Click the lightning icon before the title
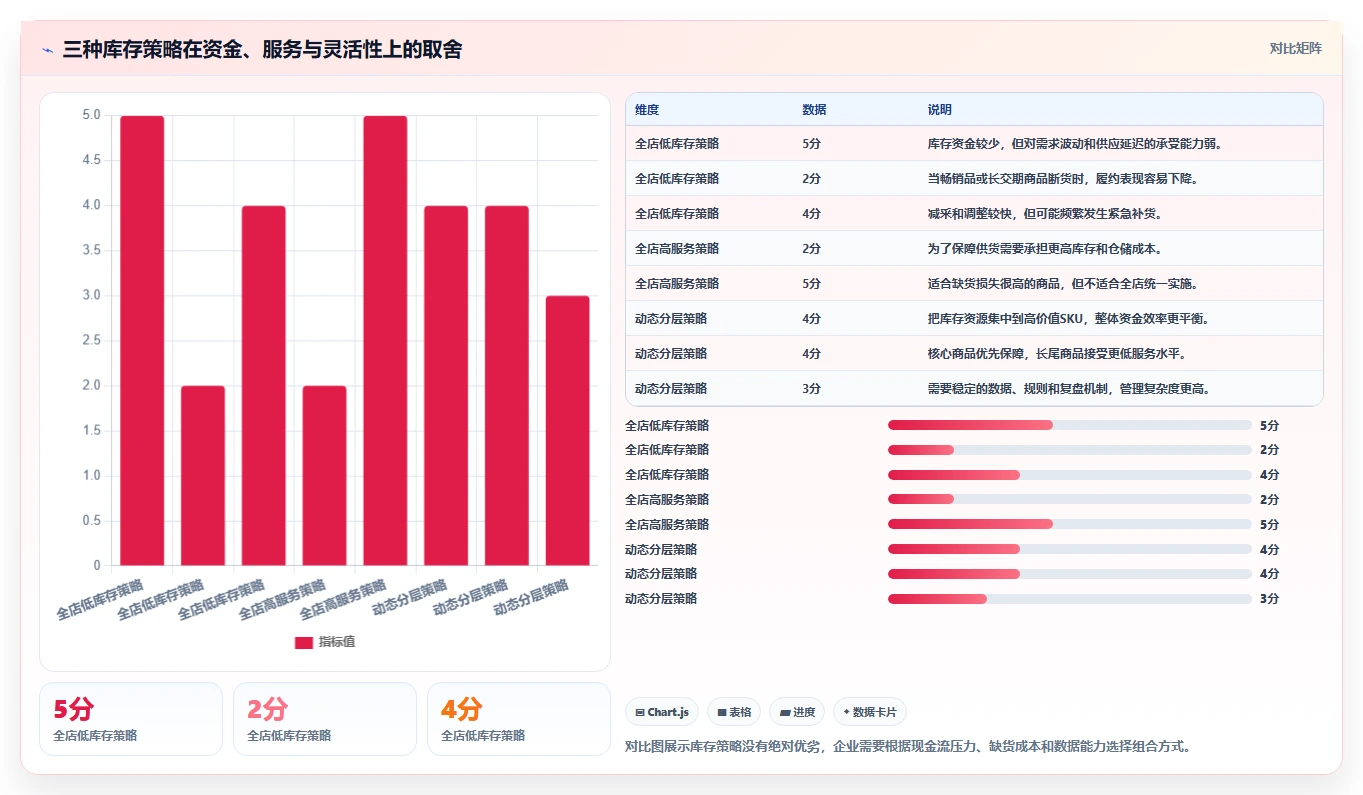 (48, 50)
